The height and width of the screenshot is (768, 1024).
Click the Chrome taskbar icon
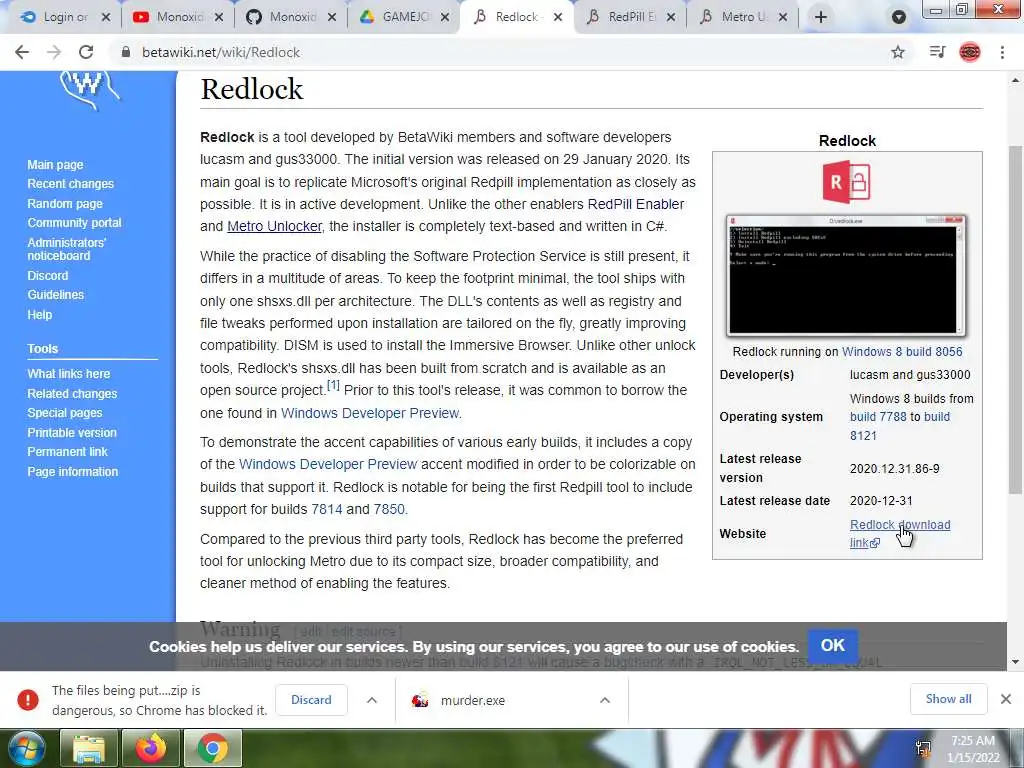(213, 748)
